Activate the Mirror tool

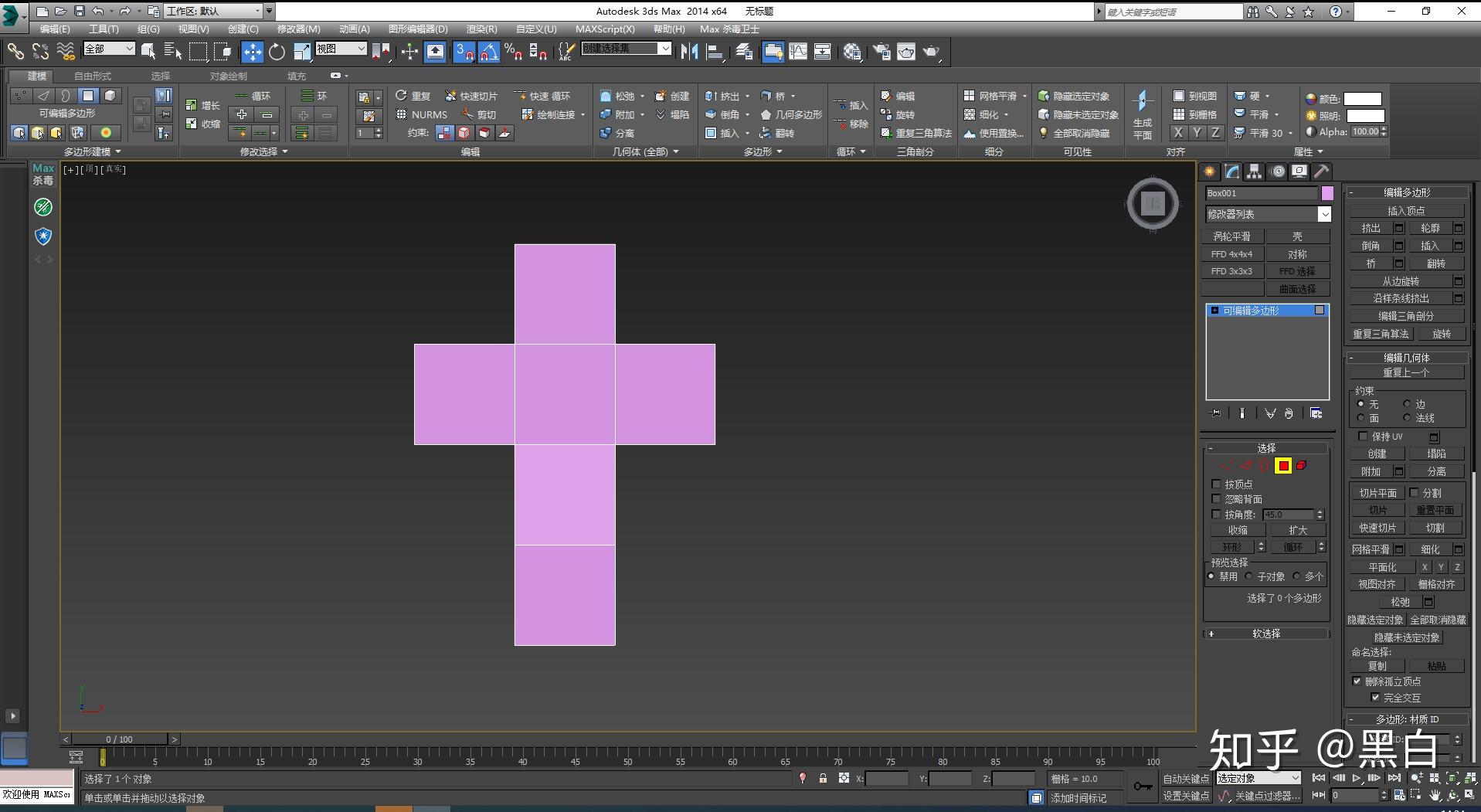690,52
